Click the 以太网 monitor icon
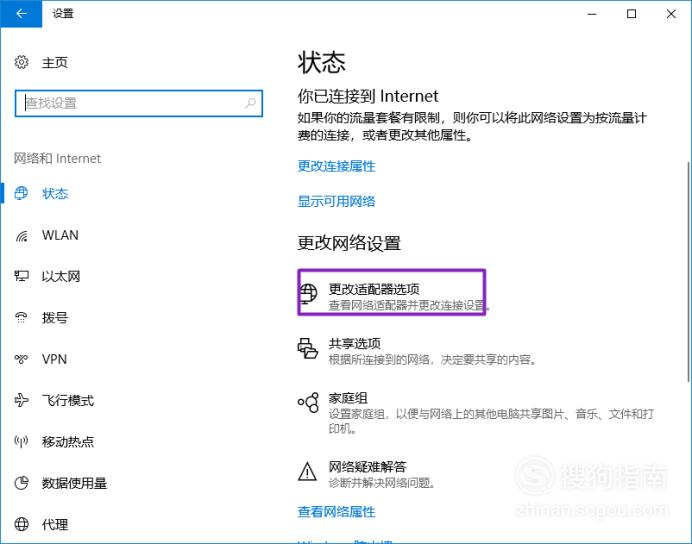Image resolution: width=692 pixels, height=544 pixels. click(21, 276)
